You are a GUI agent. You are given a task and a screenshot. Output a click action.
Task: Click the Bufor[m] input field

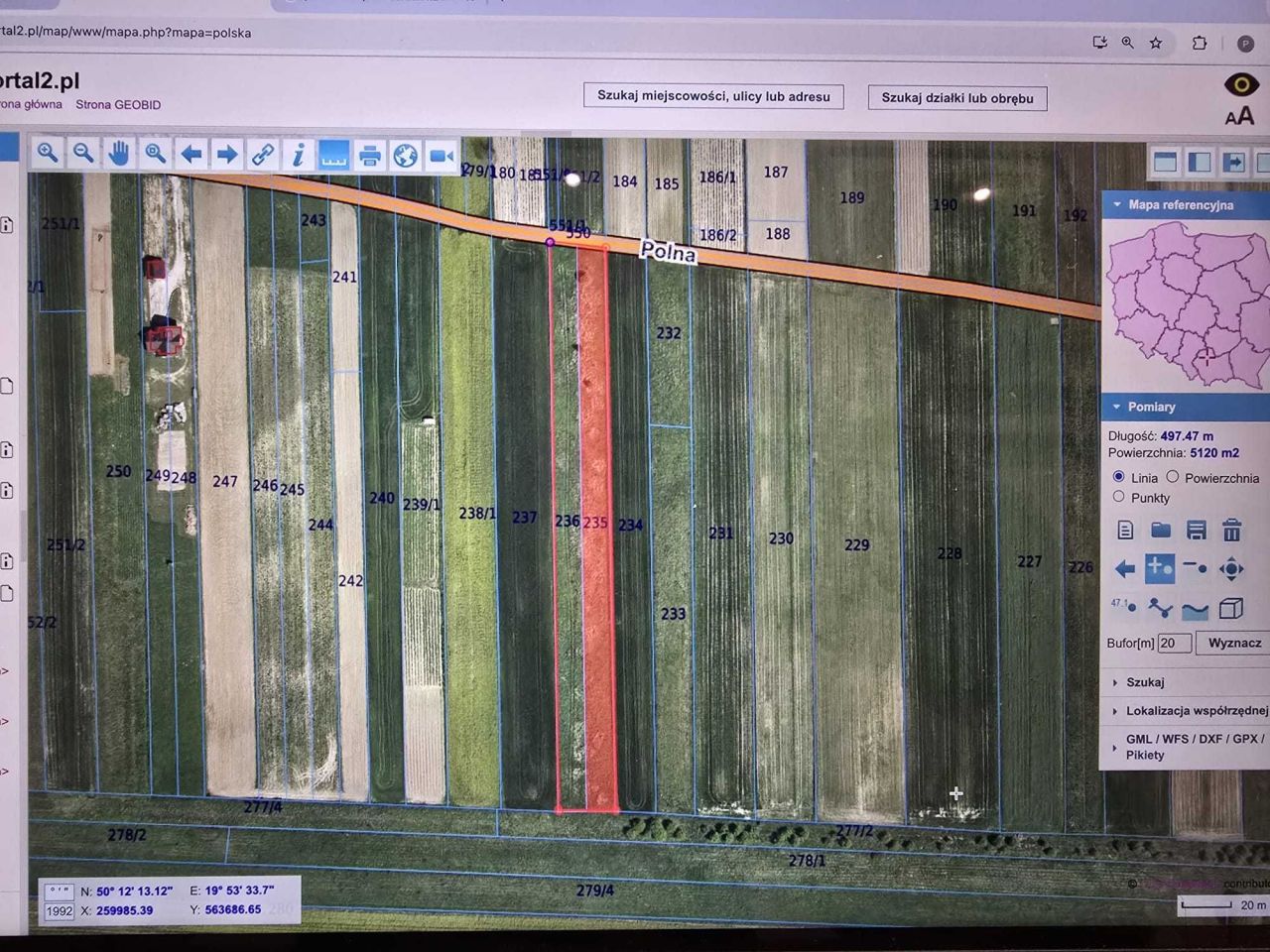pos(1175,643)
